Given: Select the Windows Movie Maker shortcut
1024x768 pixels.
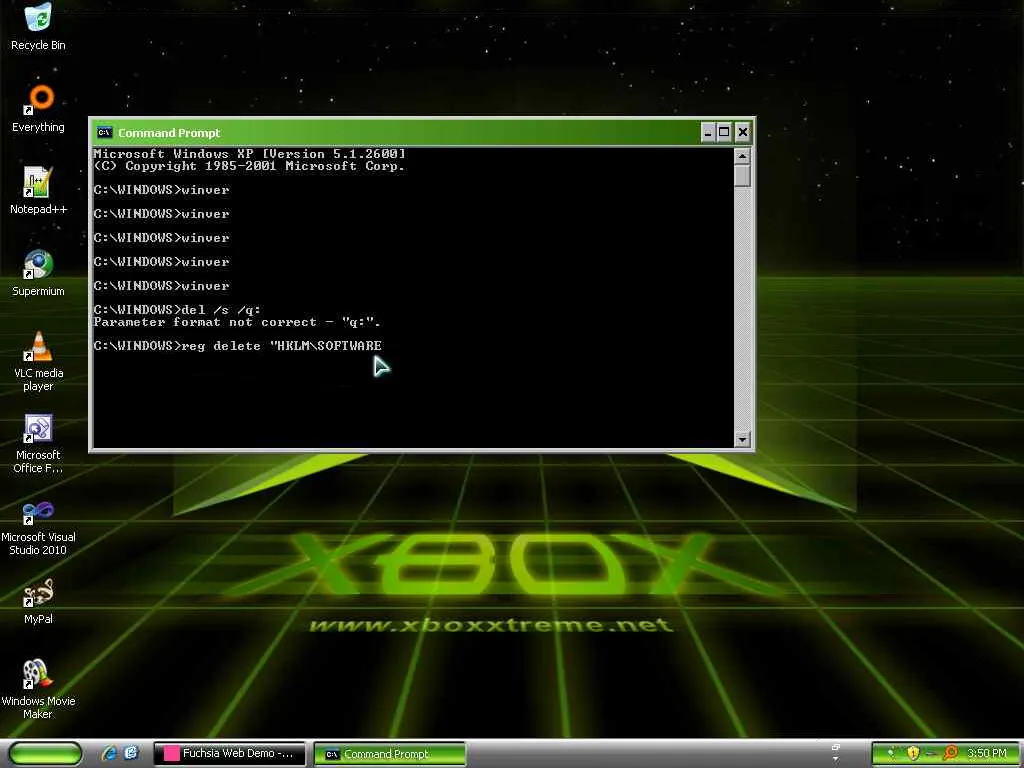Looking at the screenshot, I should [38, 690].
